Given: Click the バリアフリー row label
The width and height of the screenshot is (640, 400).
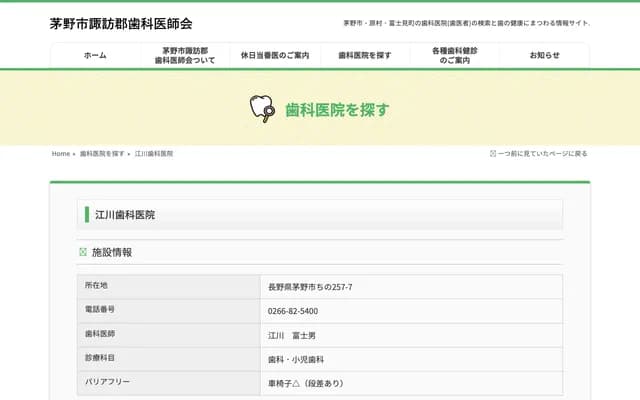Looking at the screenshot, I should coord(107,382).
